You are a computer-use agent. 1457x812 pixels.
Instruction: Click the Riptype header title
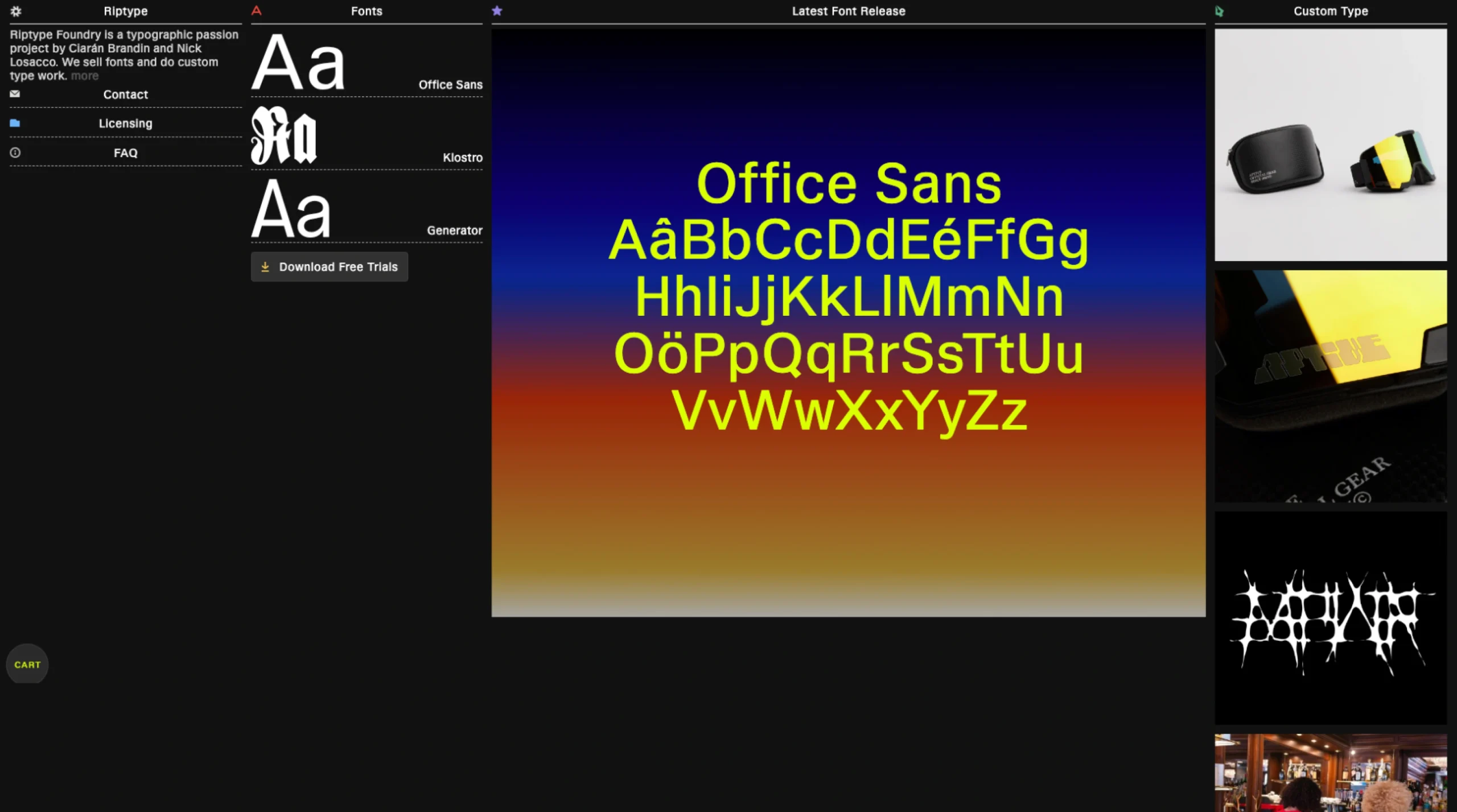tap(126, 11)
